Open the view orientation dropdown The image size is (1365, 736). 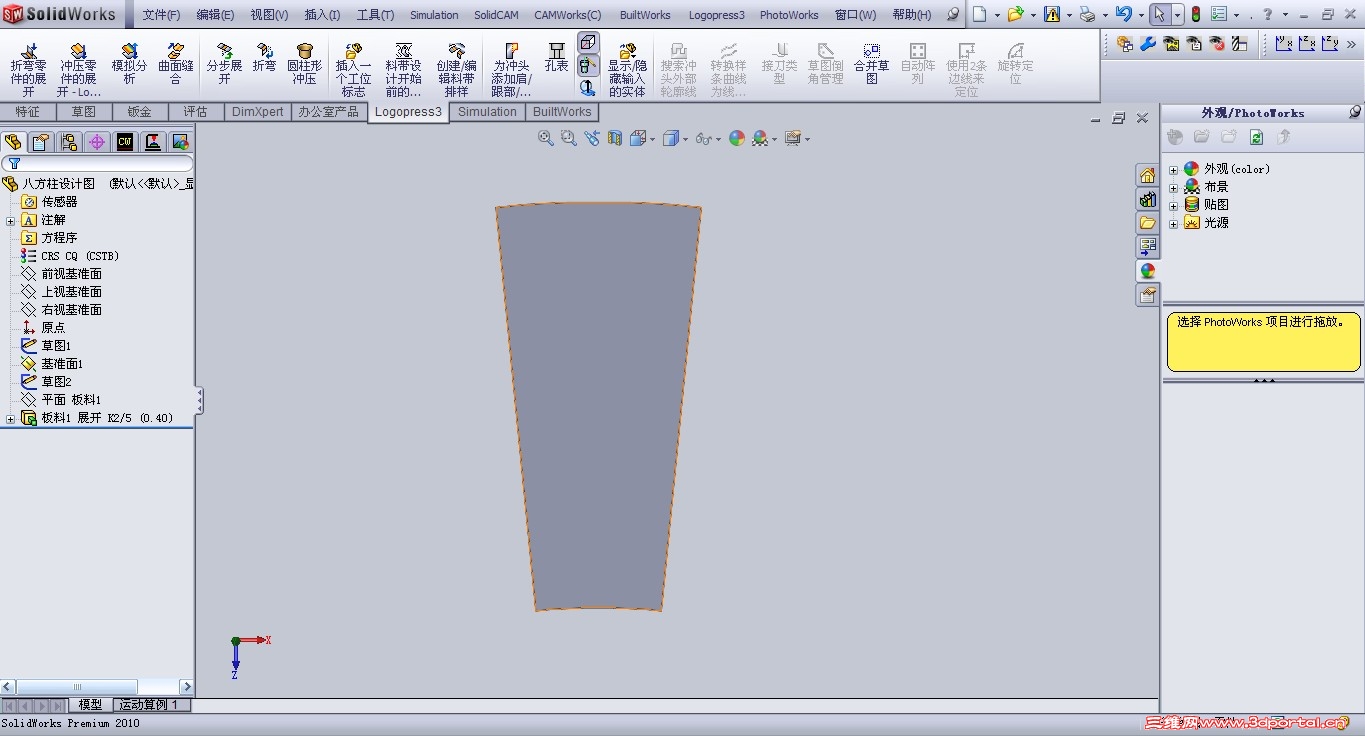(653, 139)
